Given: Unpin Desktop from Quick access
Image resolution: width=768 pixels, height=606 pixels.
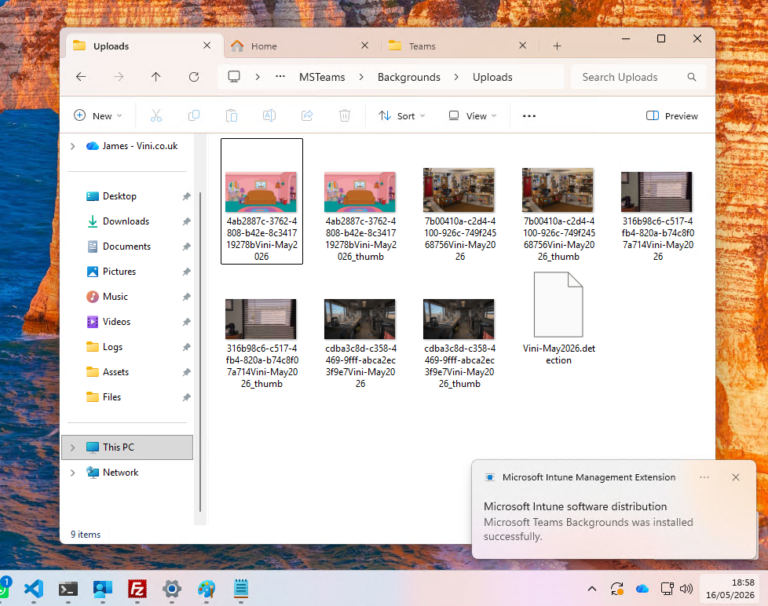Looking at the screenshot, I should [187, 196].
